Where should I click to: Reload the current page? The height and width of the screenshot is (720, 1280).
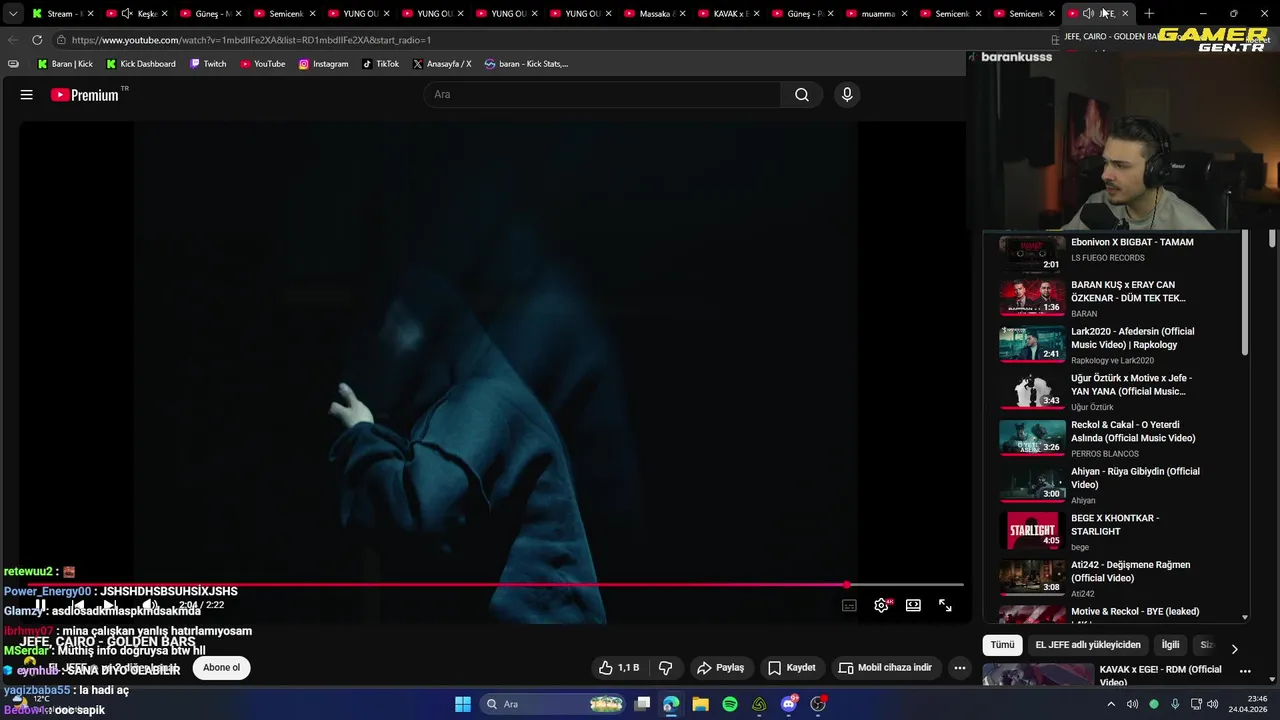click(37, 40)
